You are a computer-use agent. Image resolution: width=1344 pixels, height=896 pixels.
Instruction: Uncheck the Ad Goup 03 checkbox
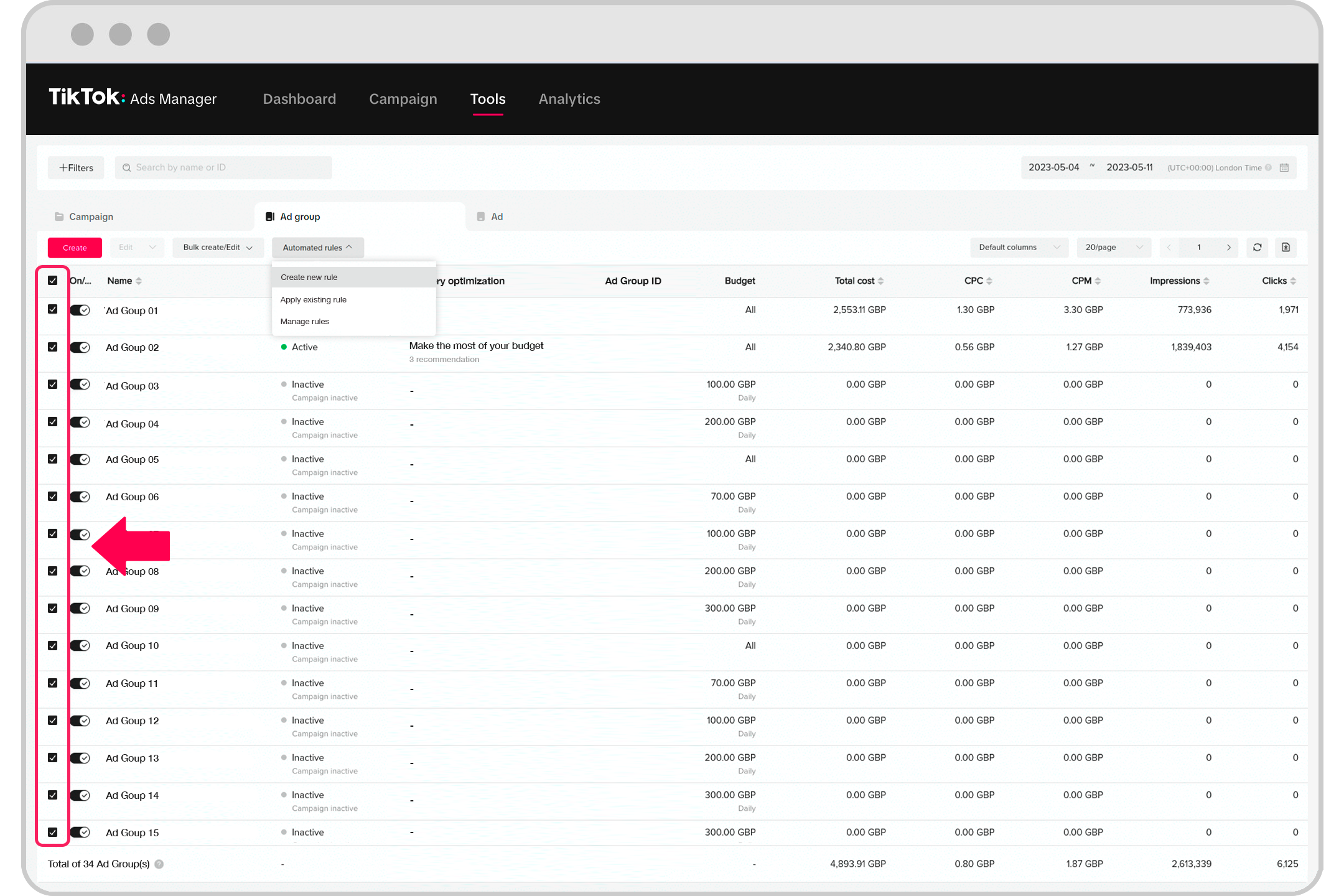tap(53, 385)
